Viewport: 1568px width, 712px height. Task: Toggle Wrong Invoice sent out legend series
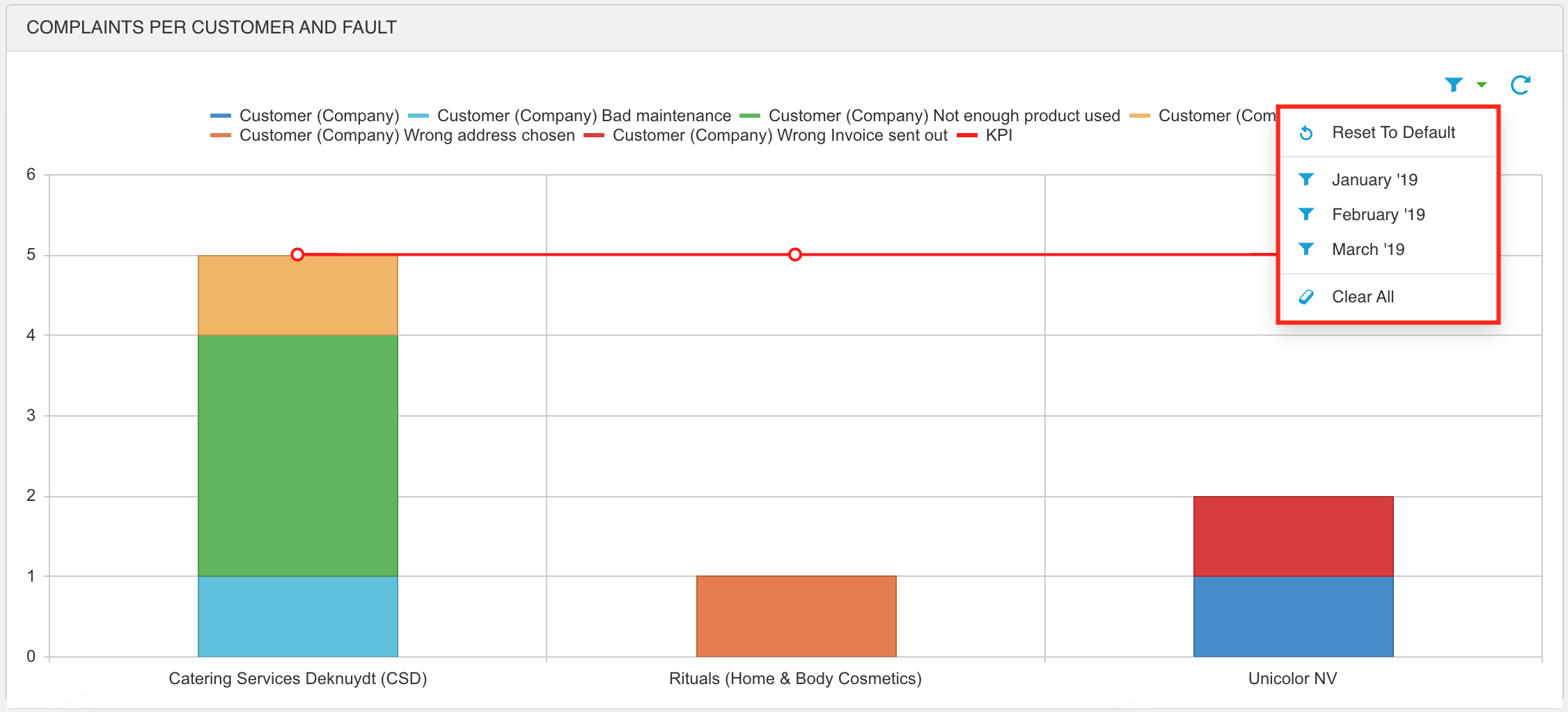pyautogui.click(x=766, y=135)
